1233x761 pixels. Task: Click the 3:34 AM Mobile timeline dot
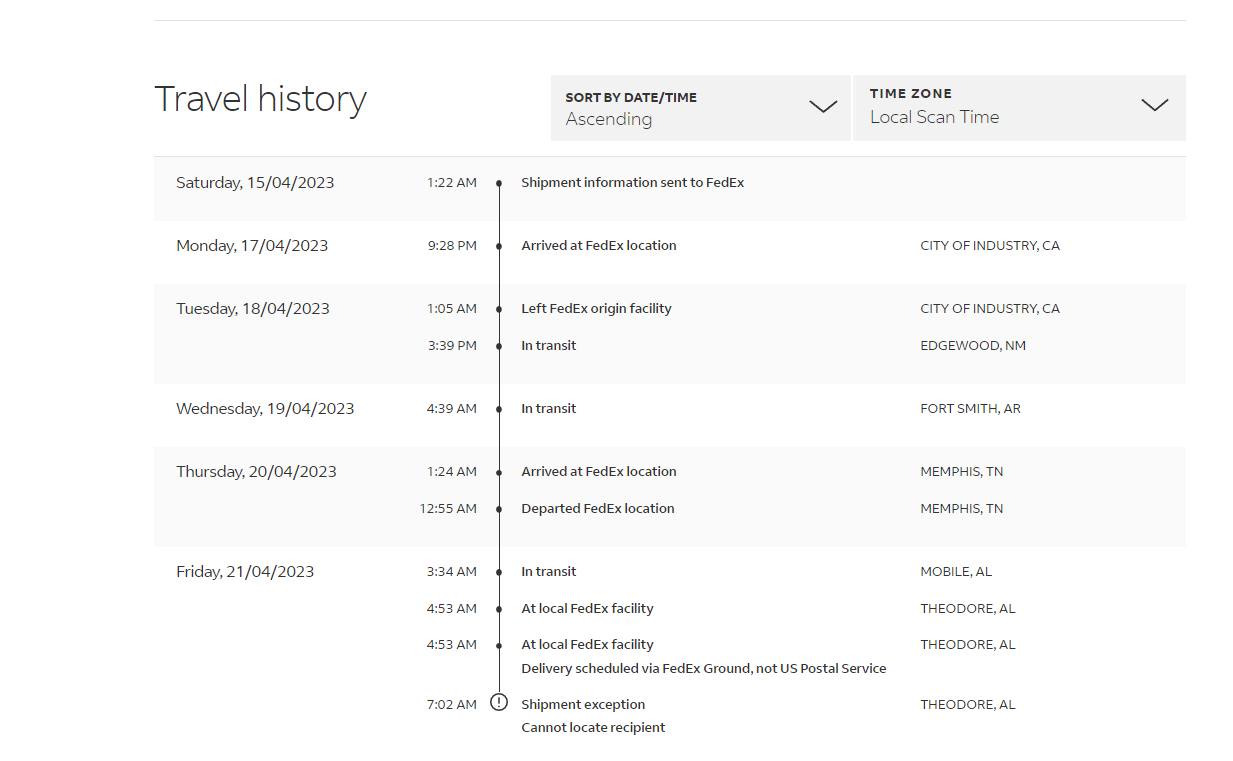(x=499, y=572)
